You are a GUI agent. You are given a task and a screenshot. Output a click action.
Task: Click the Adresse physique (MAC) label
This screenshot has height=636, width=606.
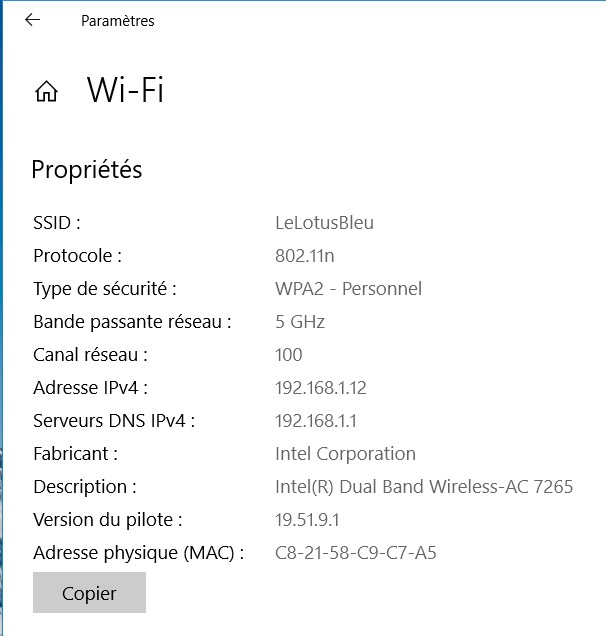138,553
